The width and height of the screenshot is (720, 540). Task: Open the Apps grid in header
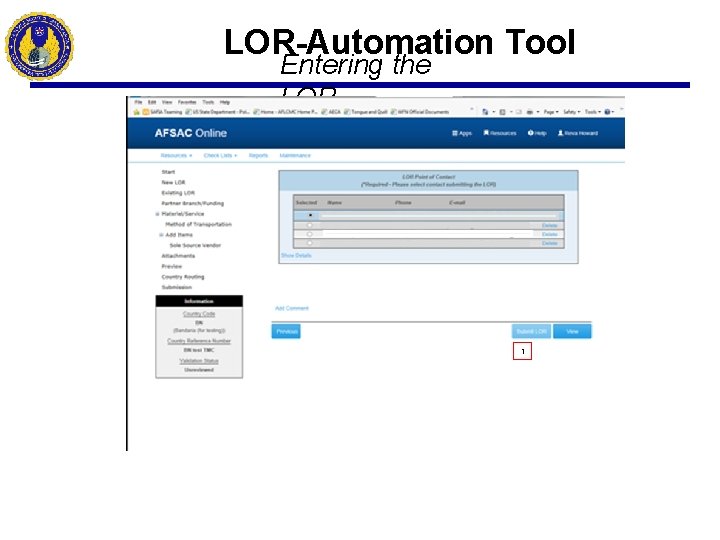pyautogui.click(x=462, y=133)
